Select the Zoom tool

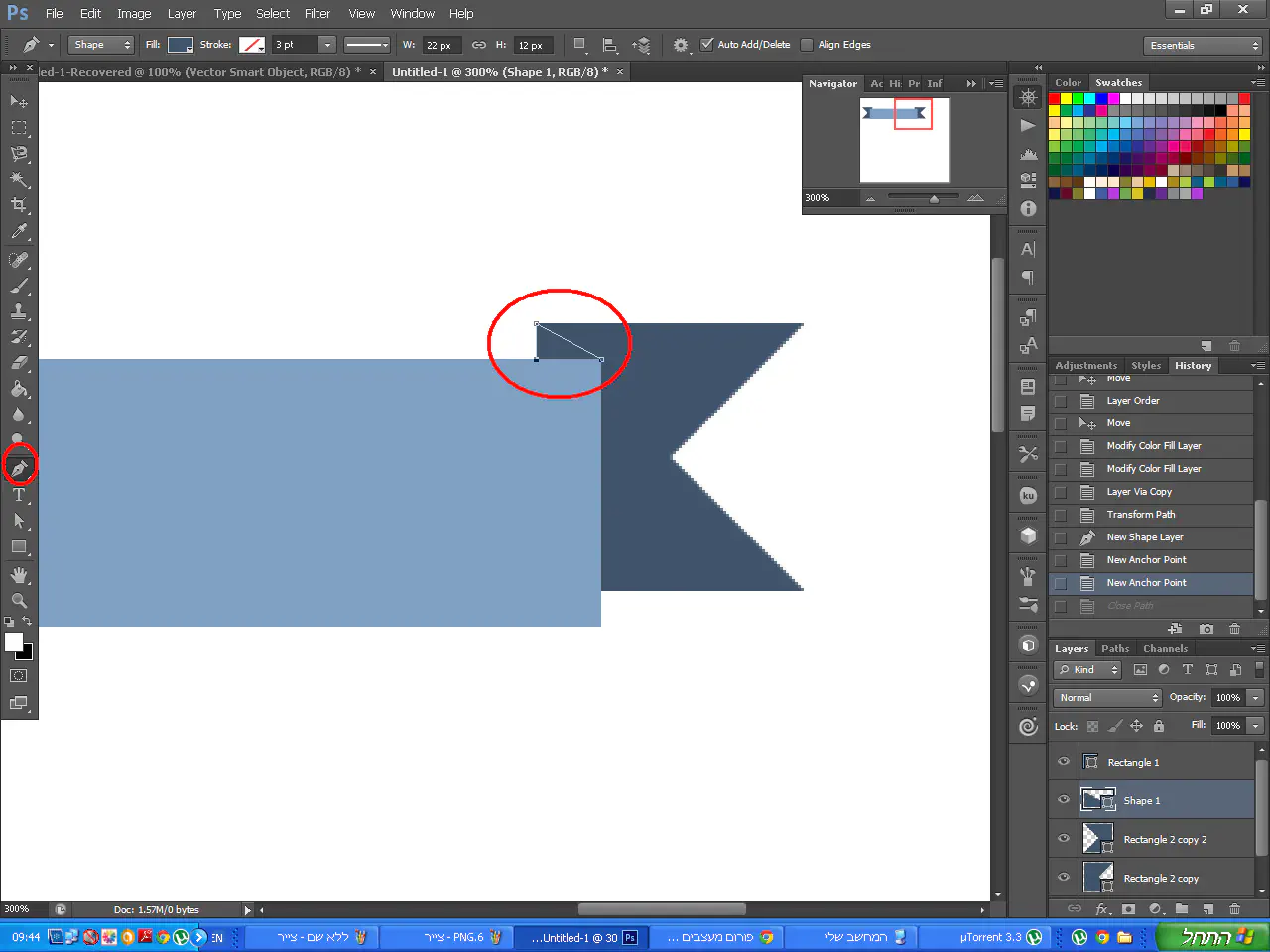point(19,601)
